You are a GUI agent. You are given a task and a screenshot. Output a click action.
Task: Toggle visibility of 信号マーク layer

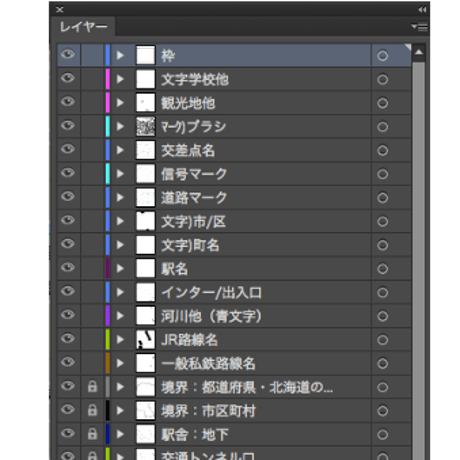click(x=68, y=173)
